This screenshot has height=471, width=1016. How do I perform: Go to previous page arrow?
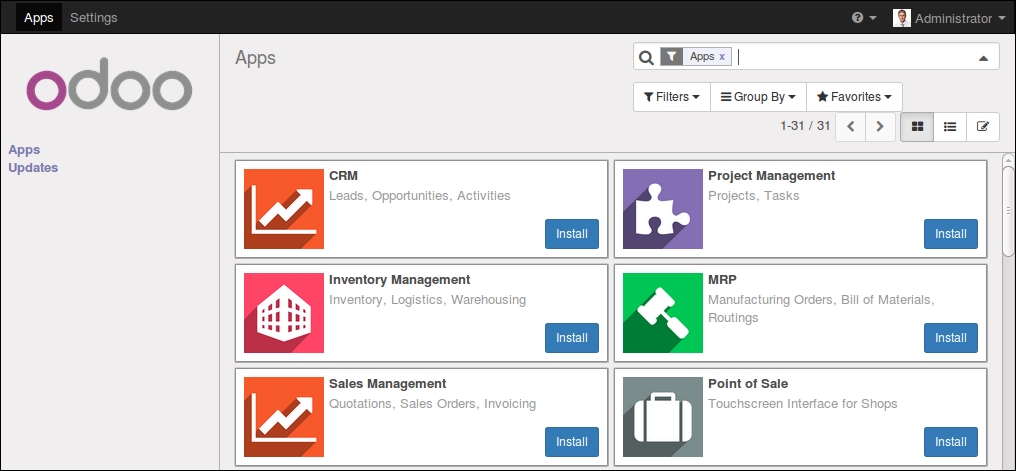coord(851,127)
